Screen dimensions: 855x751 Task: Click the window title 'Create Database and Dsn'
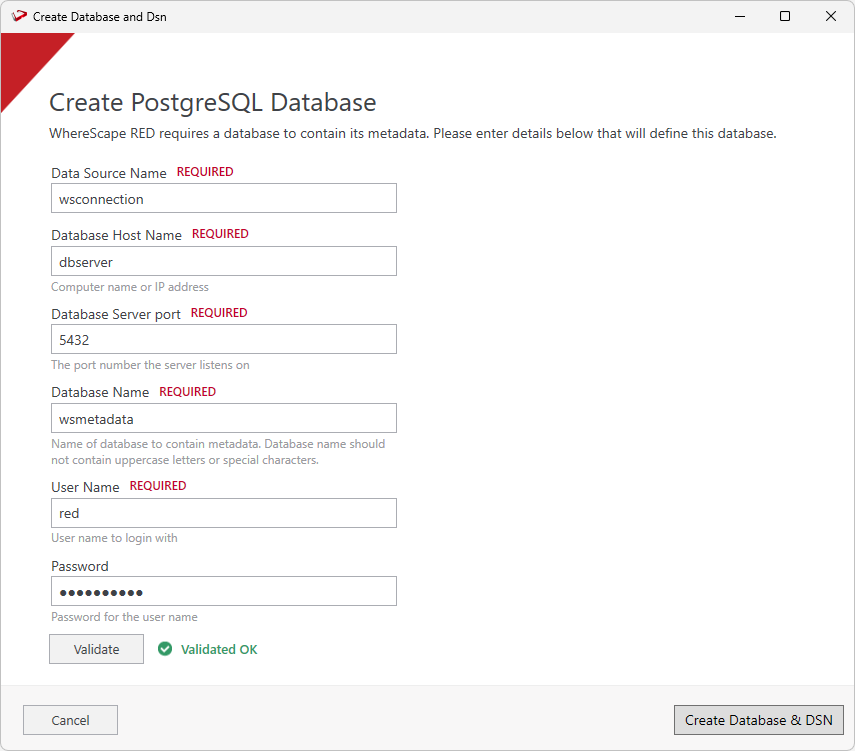pos(100,17)
